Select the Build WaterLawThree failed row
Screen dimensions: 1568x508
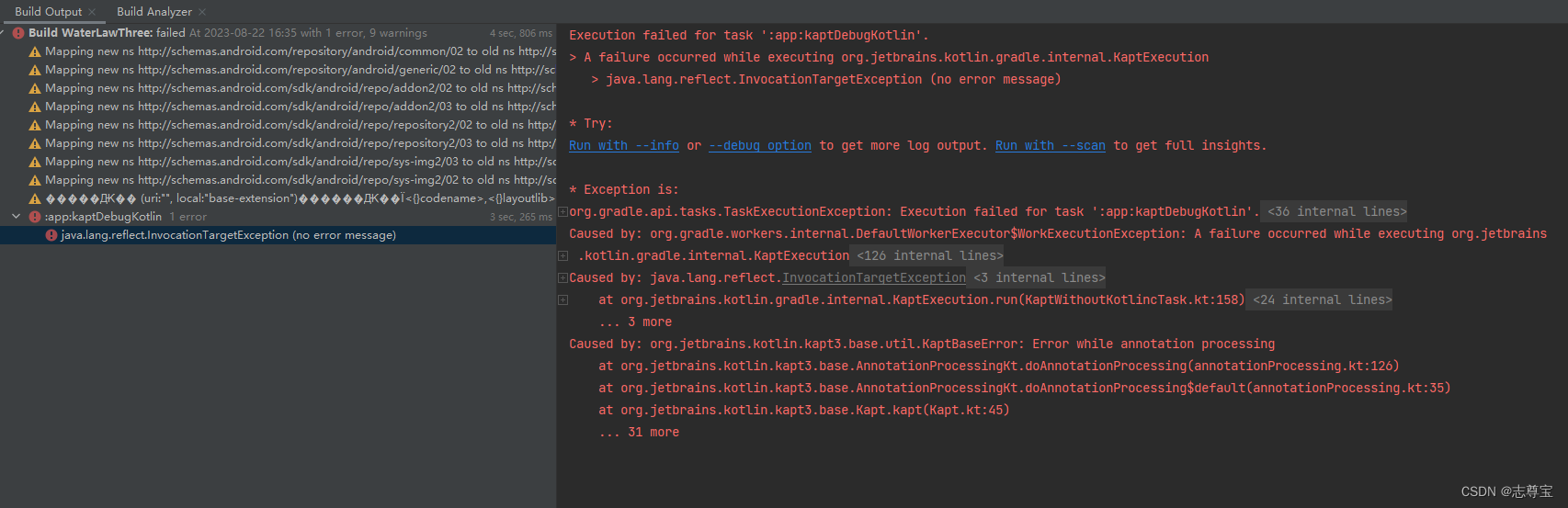click(x=278, y=33)
